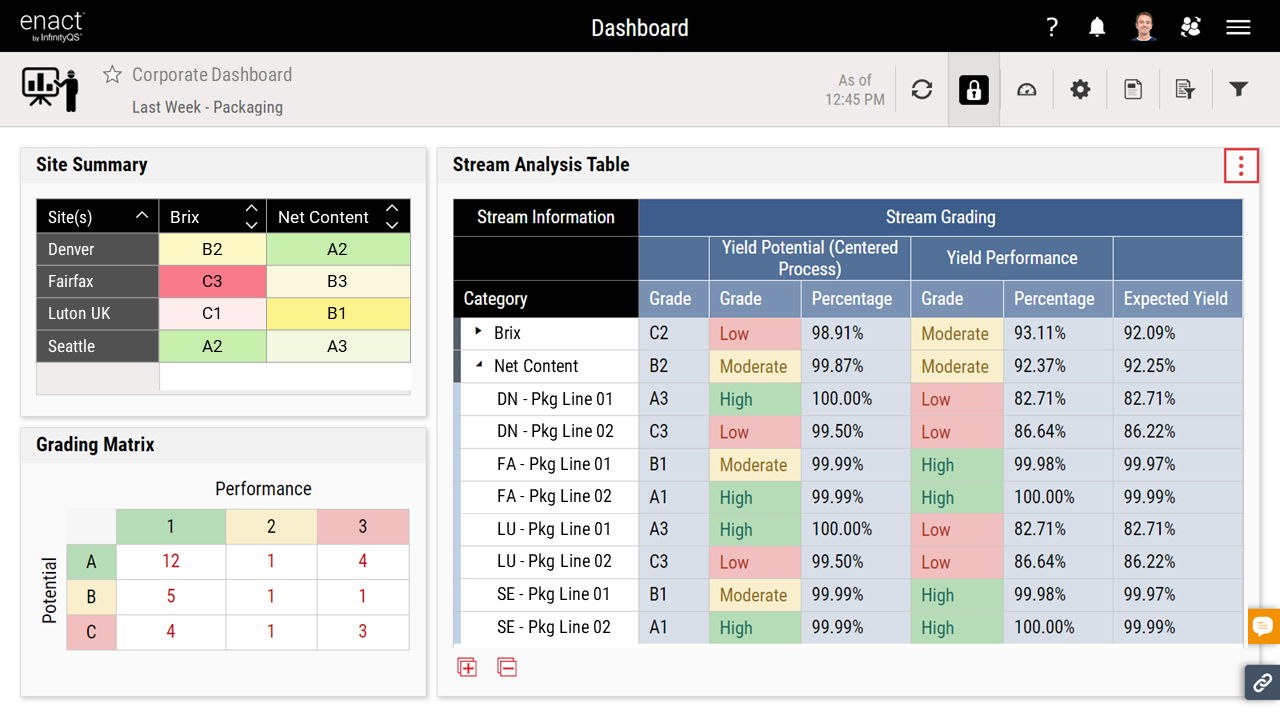The width and height of the screenshot is (1280, 720).
Task: Open the filter funnel icon
Action: 1239,90
